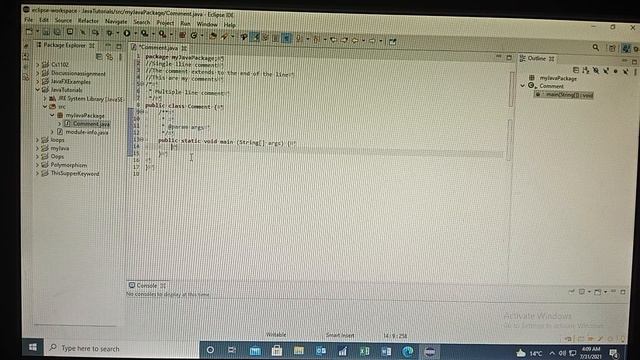640x360 pixels.
Task: Open the Coverage button dropdown arrow
Action: click(153, 34)
